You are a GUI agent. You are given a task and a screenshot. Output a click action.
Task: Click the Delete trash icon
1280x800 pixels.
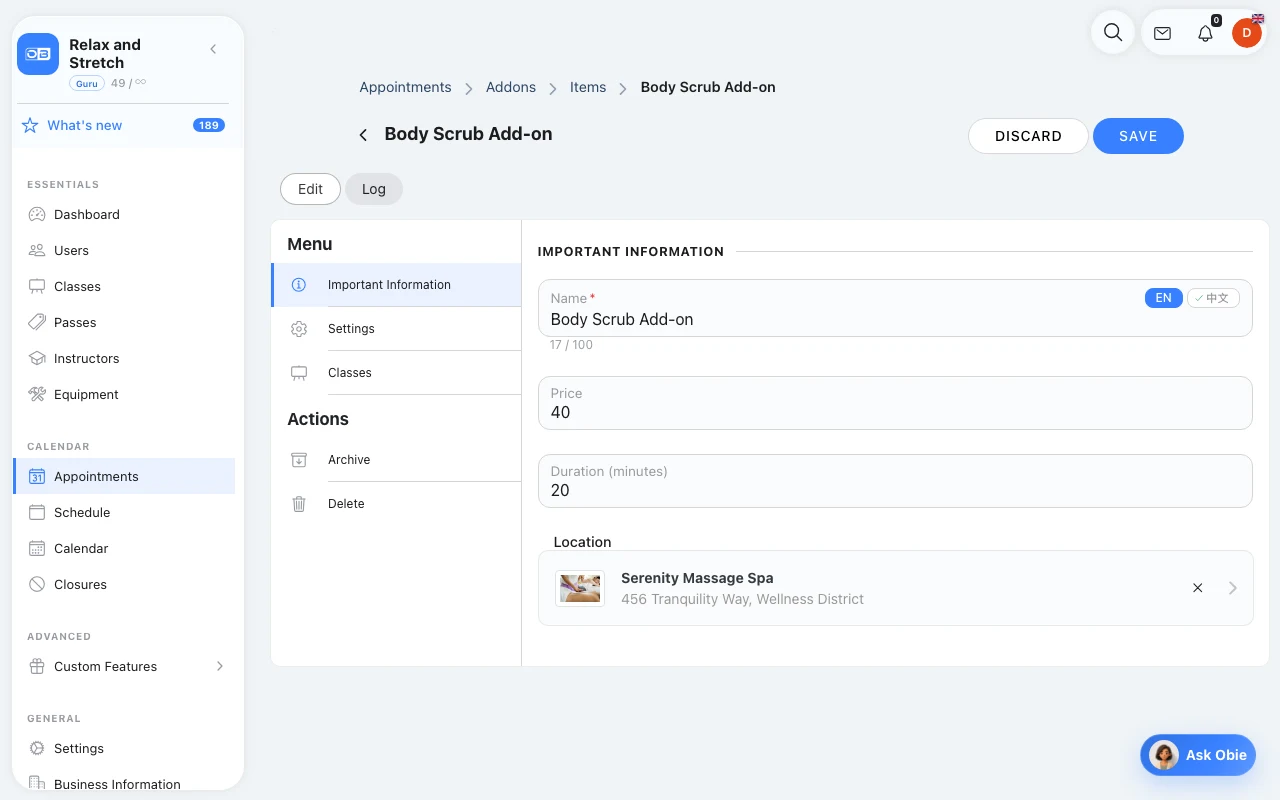(298, 504)
